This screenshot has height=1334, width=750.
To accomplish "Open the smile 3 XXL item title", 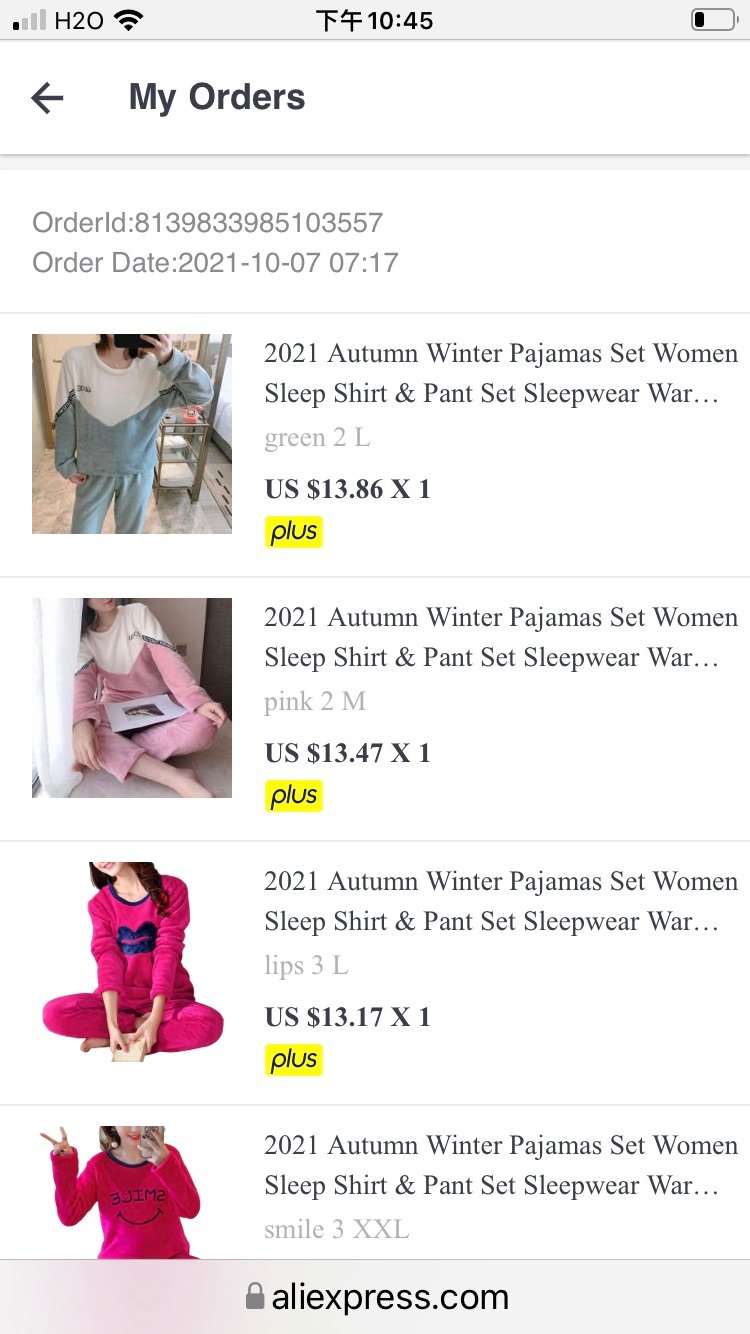I will 500,1165.
